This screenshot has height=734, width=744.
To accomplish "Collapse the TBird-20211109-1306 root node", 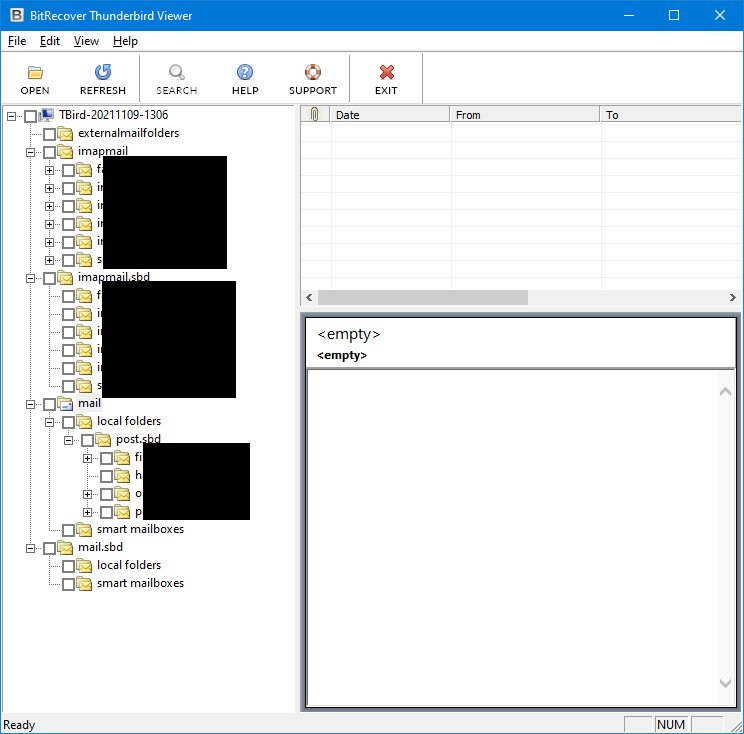I will tap(11, 116).
